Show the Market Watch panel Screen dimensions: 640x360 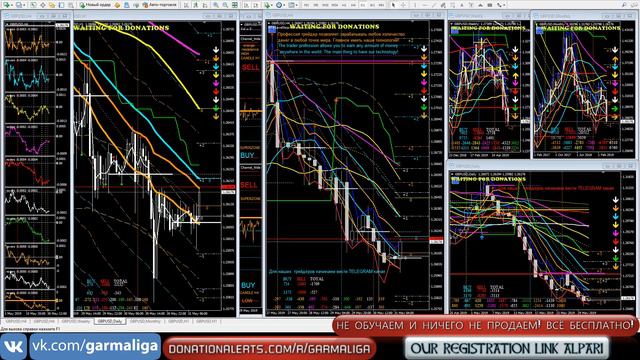pos(33,5)
